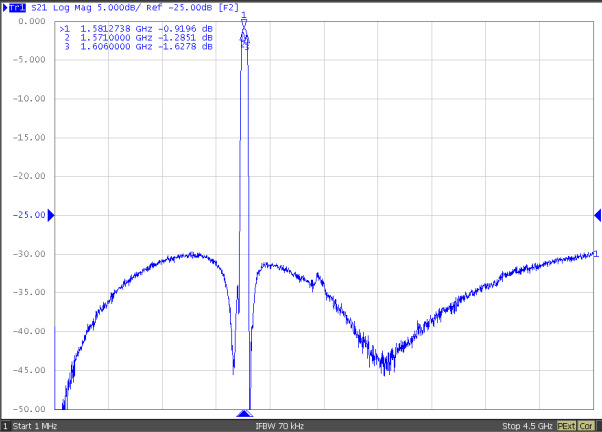Edit the Start 1 MHz frequency

(x=38, y=425)
